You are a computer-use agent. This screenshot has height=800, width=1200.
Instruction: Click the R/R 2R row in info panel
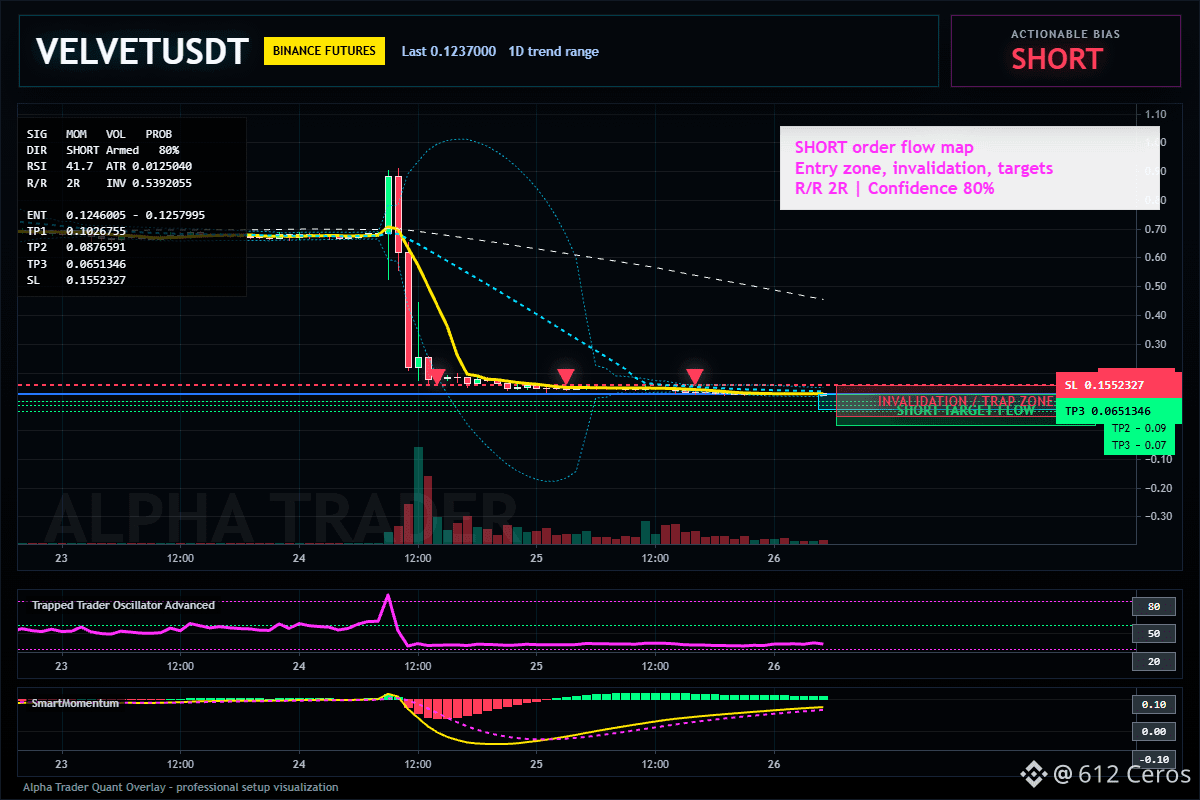click(53, 183)
